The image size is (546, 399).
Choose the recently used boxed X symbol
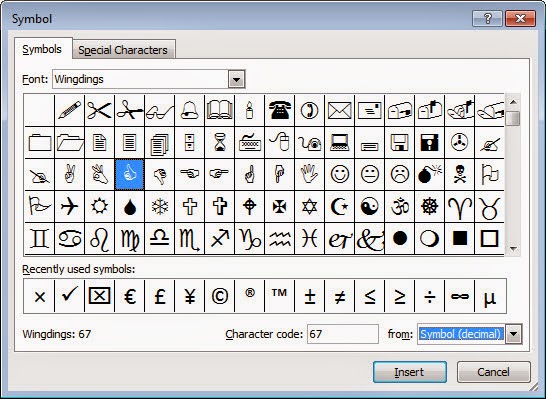100,296
